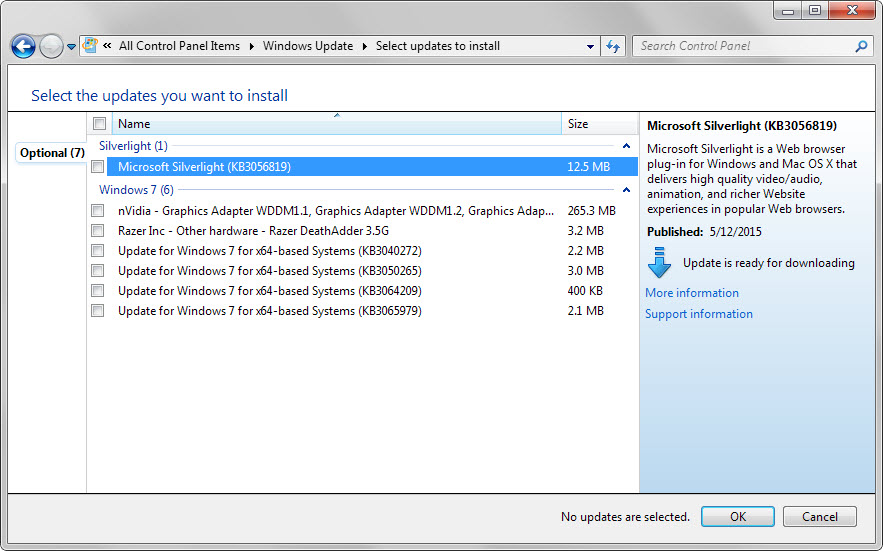The height and width of the screenshot is (551, 883).
Task: Click the Cancel button
Action: click(x=819, y=517)
